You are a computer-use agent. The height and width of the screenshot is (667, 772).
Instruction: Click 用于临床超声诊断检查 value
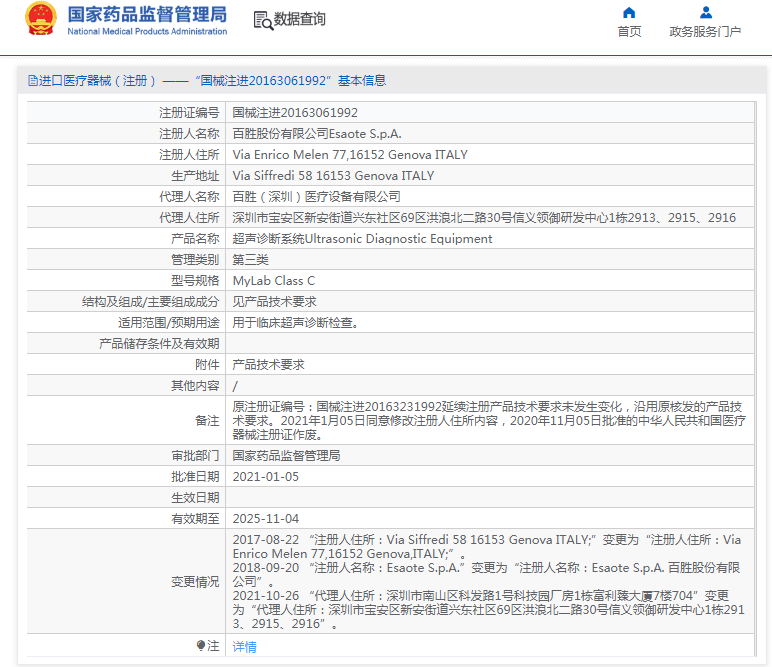(296, 323)
